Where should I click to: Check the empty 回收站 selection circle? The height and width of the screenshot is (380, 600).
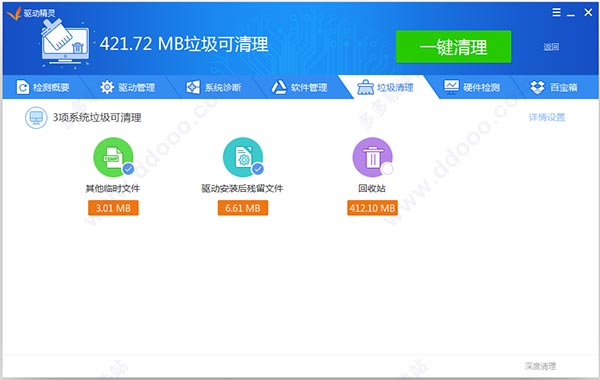pyautogui.click(x=387, y=168)
